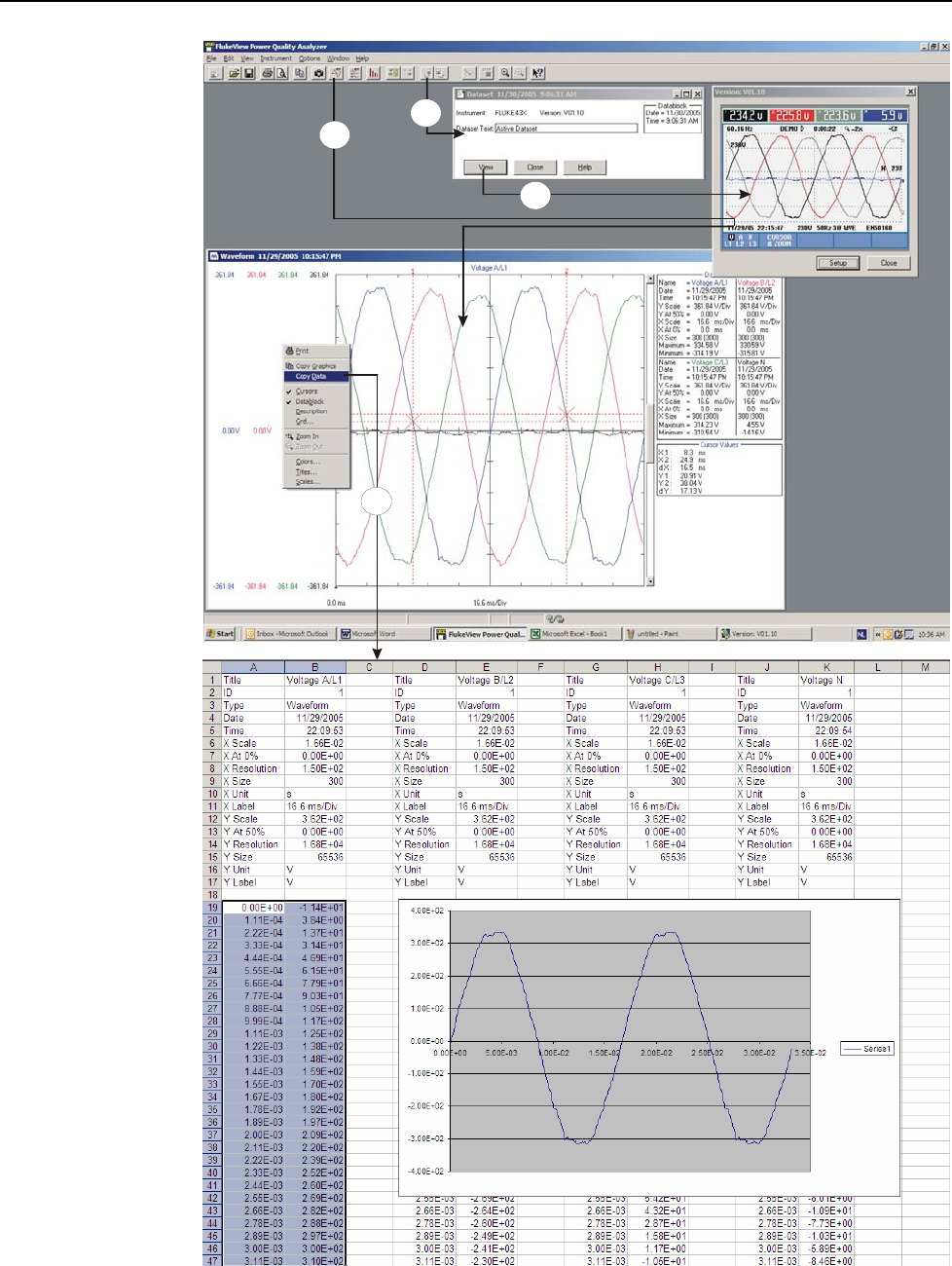Open the Help menu
The image size is (952, 1266).
click(x=362, y=58)
